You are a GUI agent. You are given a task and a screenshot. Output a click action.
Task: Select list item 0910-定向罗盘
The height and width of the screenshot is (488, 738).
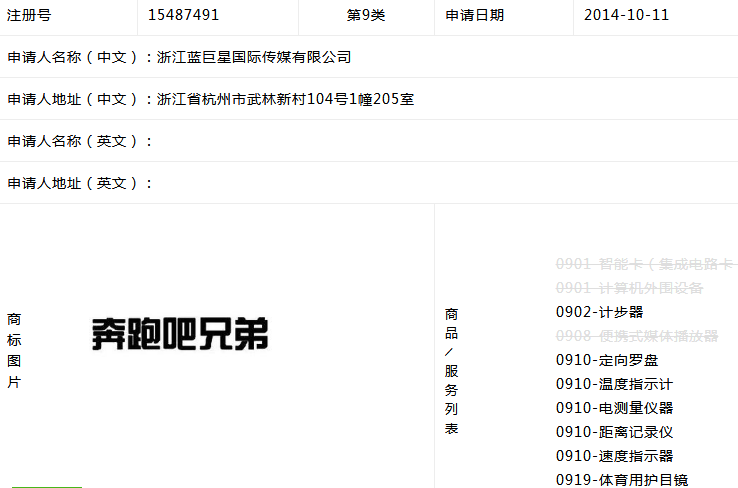point(607,360)
